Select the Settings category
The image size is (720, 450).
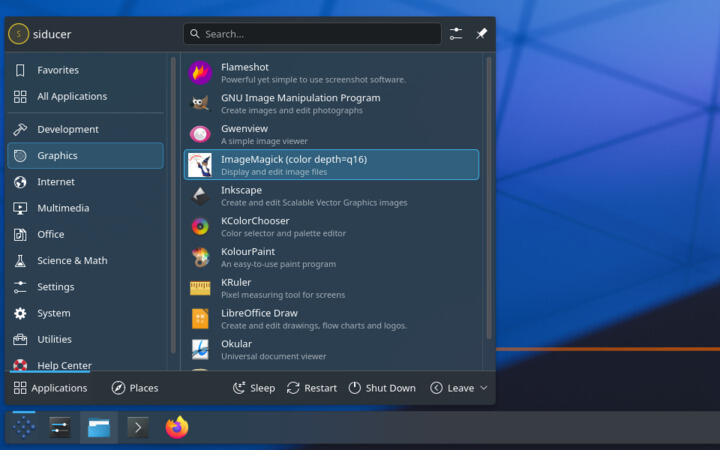(x=85, y=287)
